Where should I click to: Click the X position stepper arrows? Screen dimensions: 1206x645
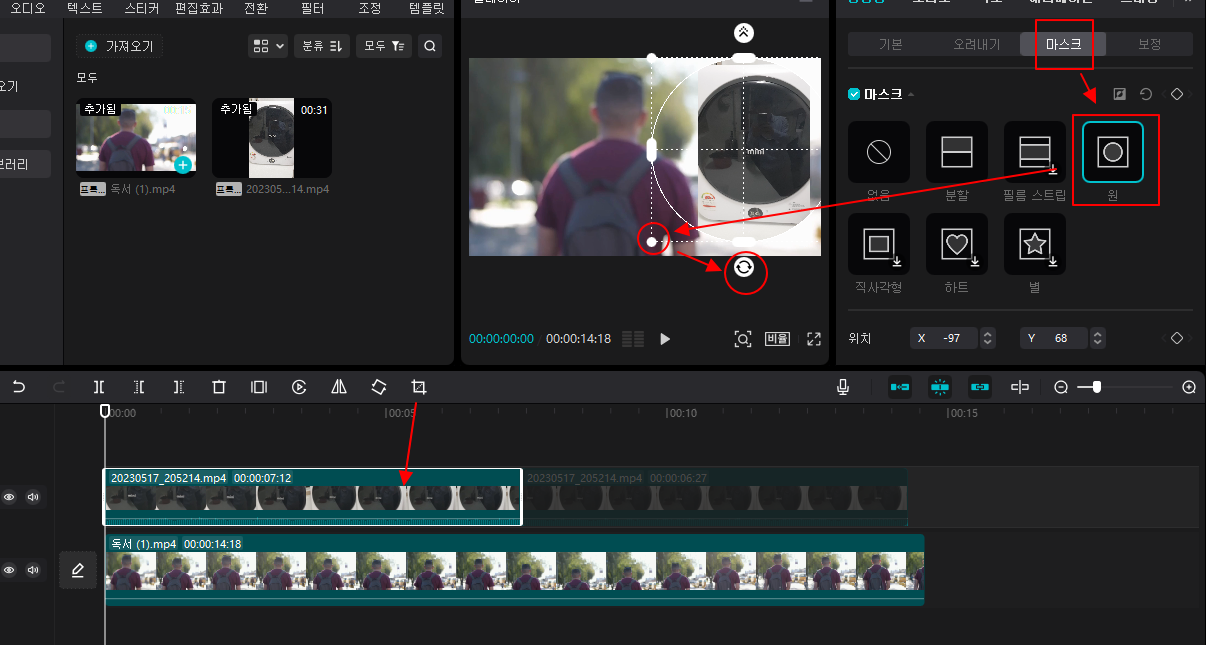[x=988, y=338]
